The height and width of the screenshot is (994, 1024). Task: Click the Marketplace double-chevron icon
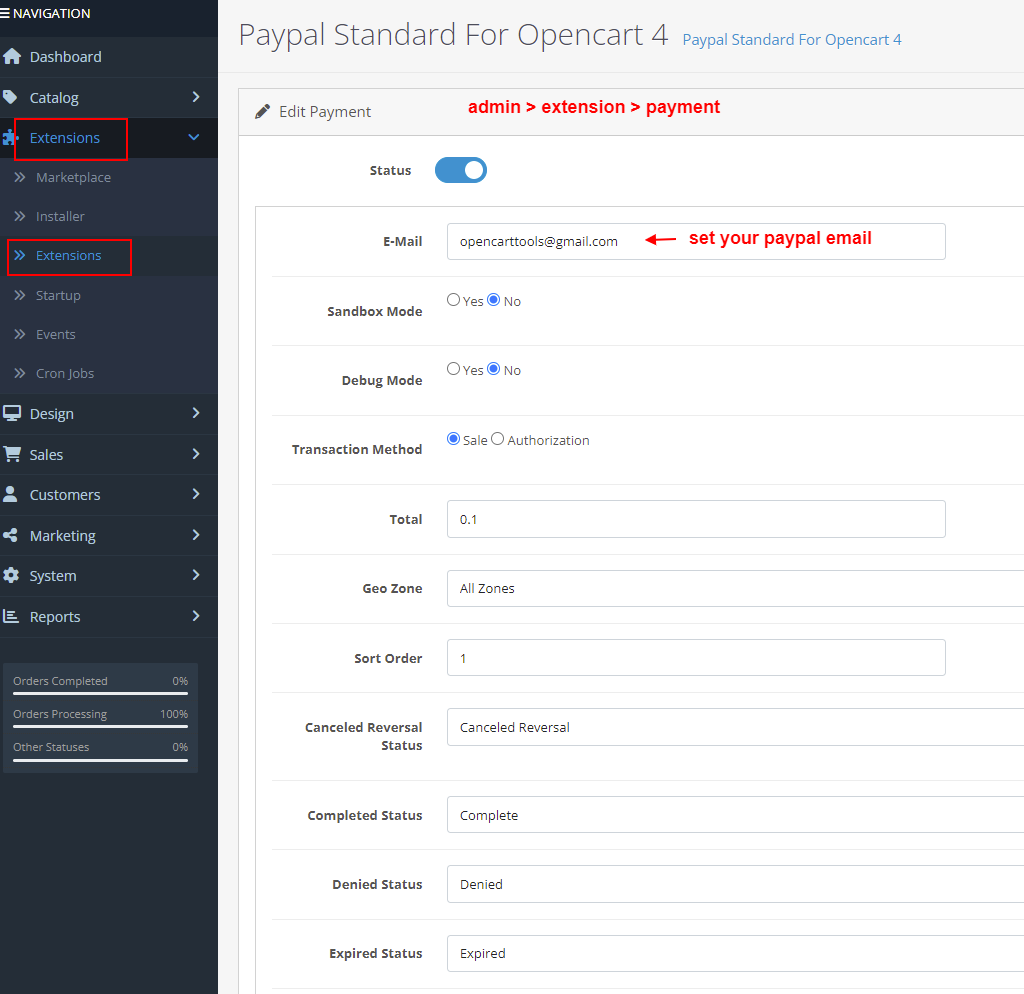(20, 177)
